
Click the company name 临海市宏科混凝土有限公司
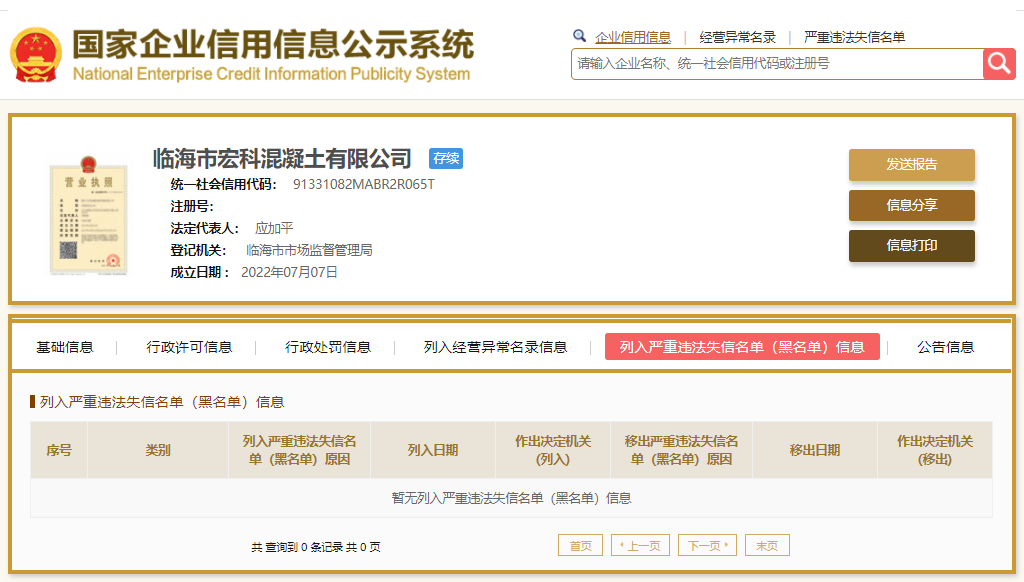pyautogui.click(x=282, y=159)
